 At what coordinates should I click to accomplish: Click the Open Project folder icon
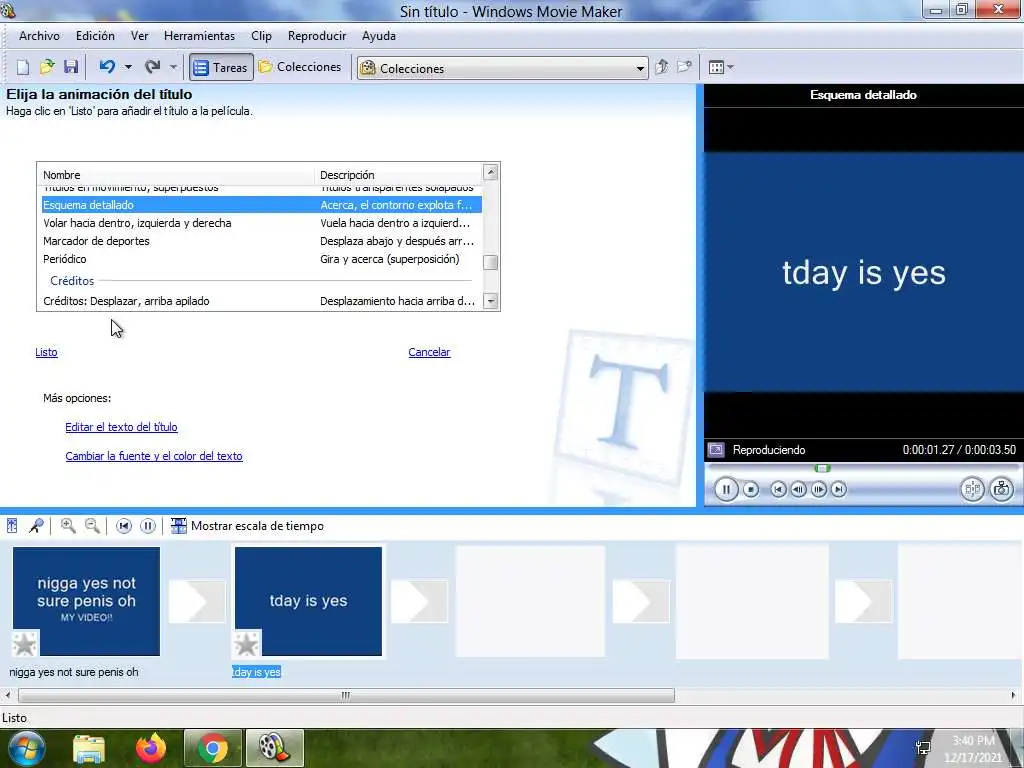pyautogui.click(x=47, y=67)
